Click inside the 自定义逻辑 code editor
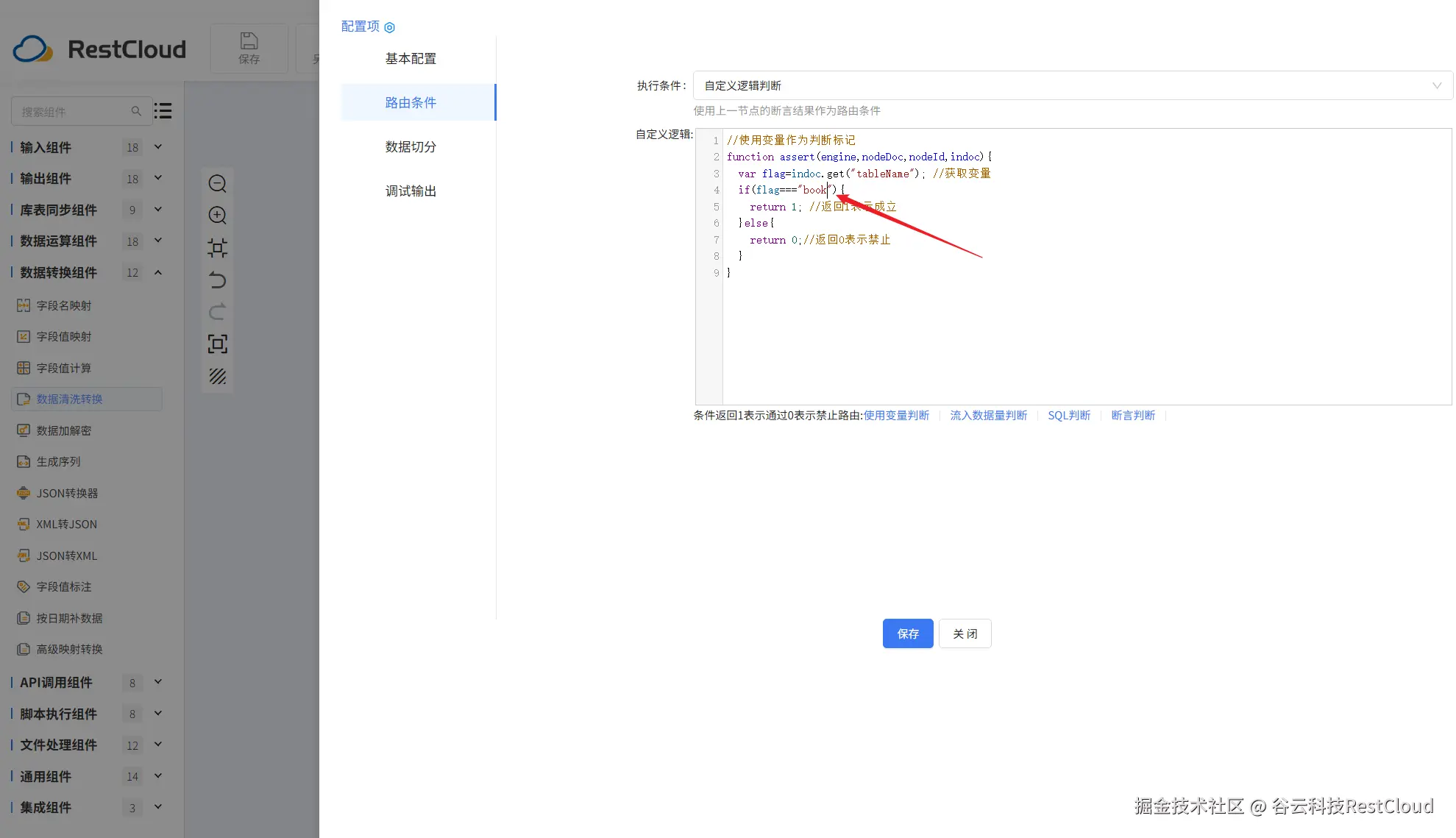Screen dimensions: 1456x838 [1073, 267]
